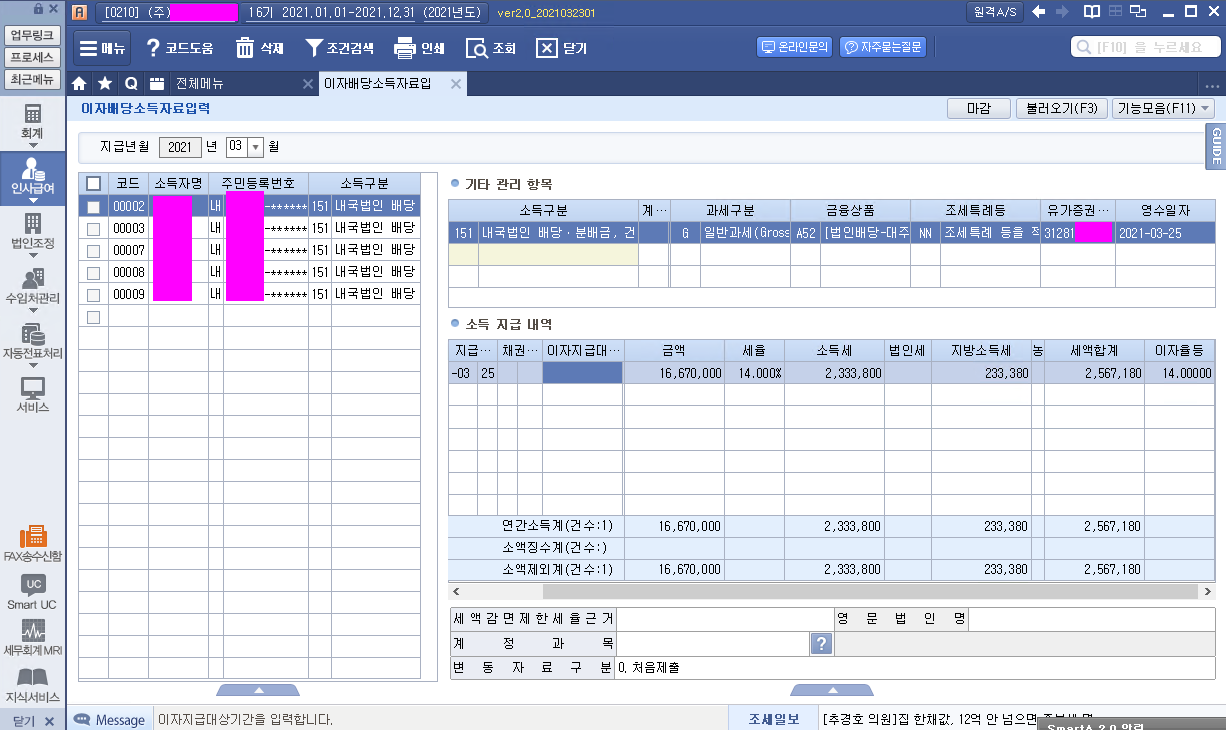
Task: Click the 지급년 year field
Action: 180,147
